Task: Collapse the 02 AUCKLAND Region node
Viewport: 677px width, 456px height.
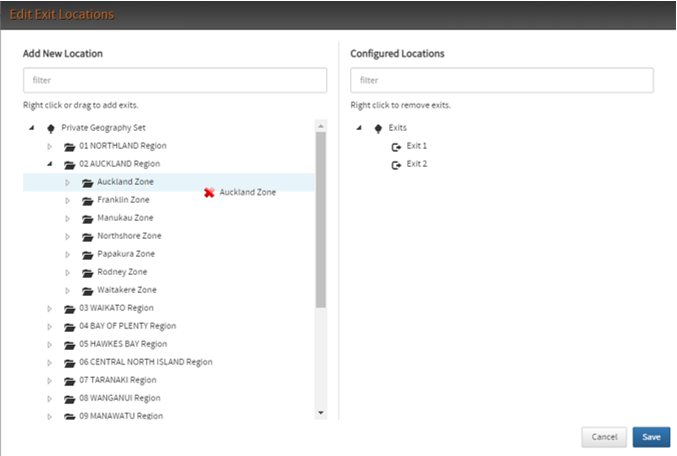Action: [x=50, y=164]
